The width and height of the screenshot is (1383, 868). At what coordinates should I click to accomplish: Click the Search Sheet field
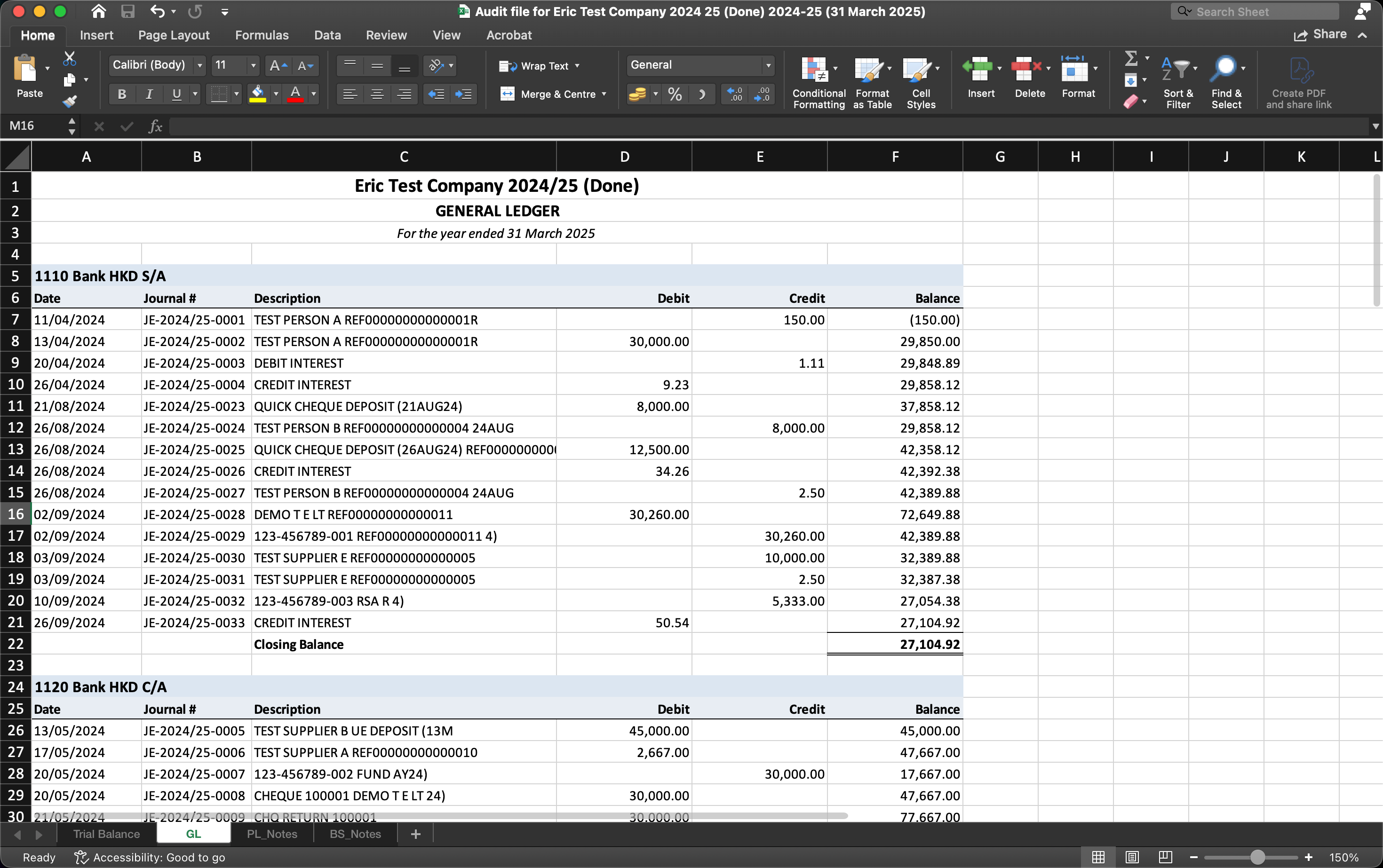1255,11
